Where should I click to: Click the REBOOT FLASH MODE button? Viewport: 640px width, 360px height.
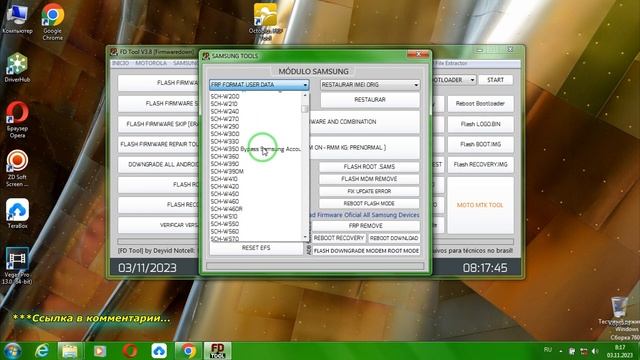tap(369, 203)
